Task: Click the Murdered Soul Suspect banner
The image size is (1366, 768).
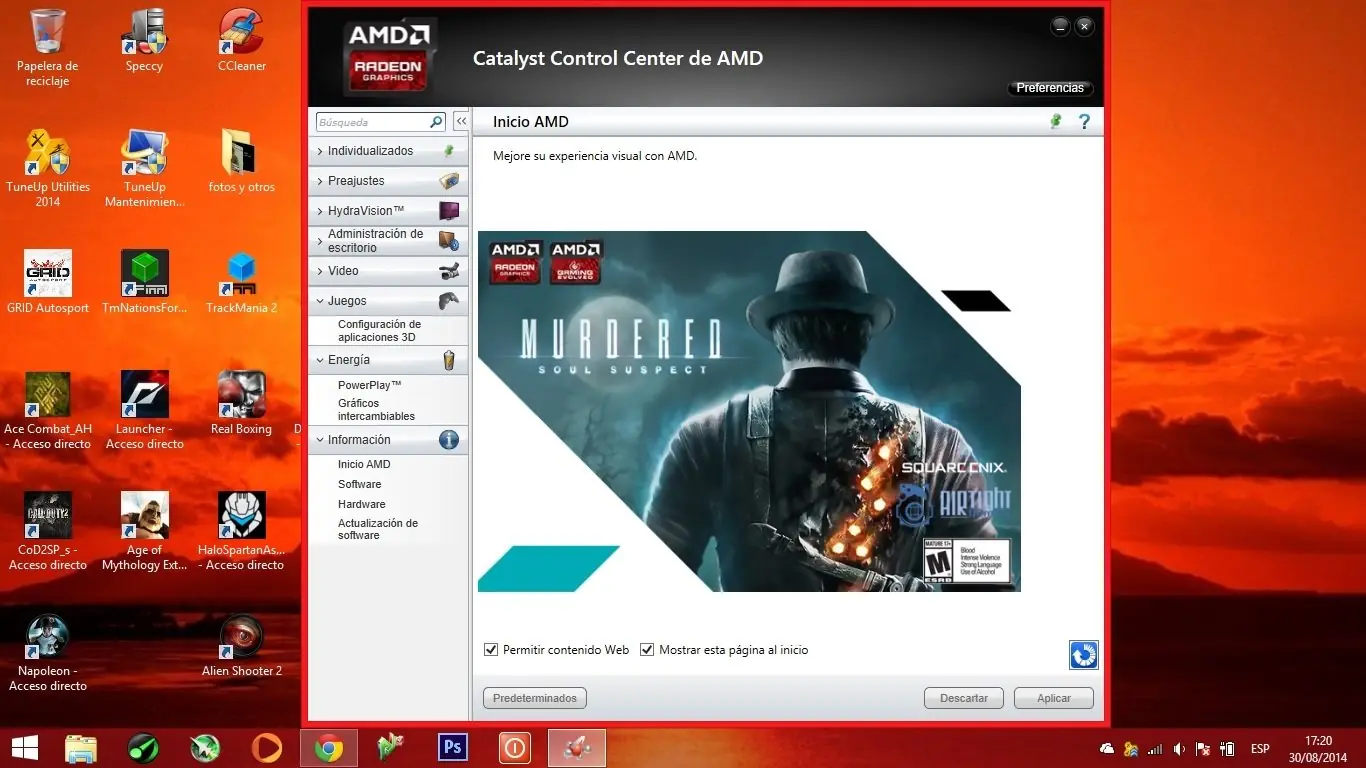Action: click(x=749, y=411)
